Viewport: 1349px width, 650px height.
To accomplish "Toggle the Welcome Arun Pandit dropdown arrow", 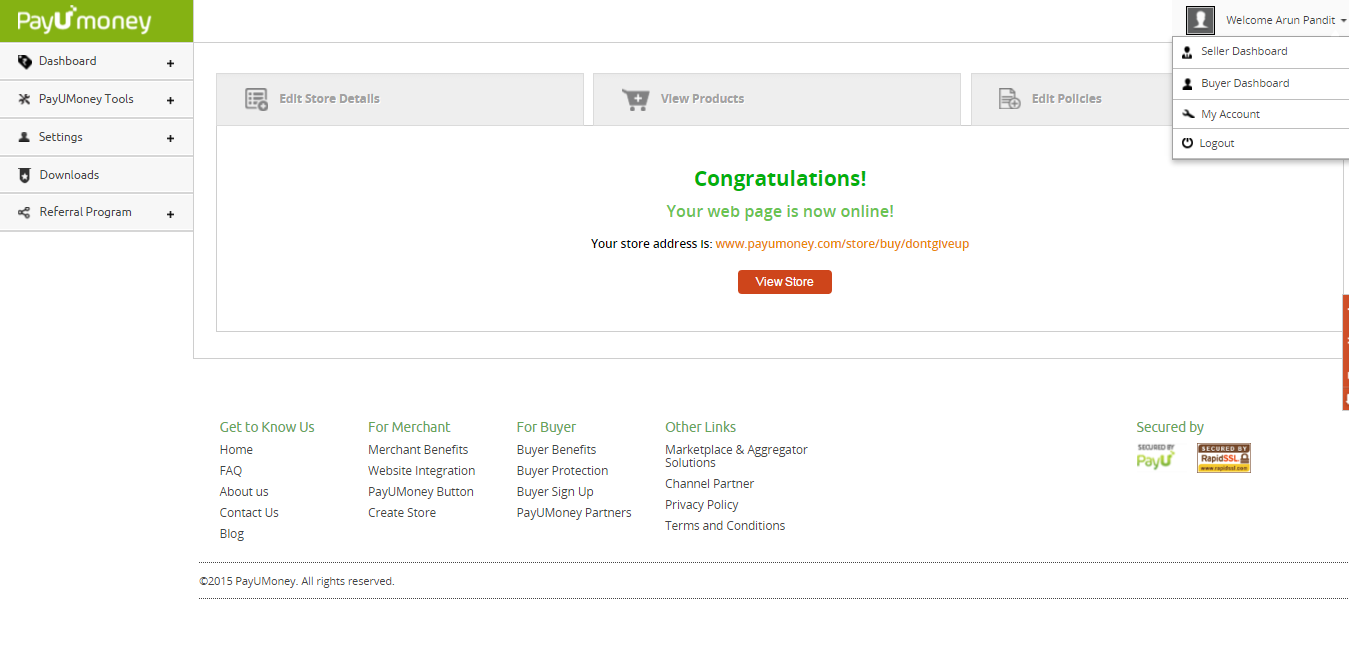I will (x=1344, y=20).
